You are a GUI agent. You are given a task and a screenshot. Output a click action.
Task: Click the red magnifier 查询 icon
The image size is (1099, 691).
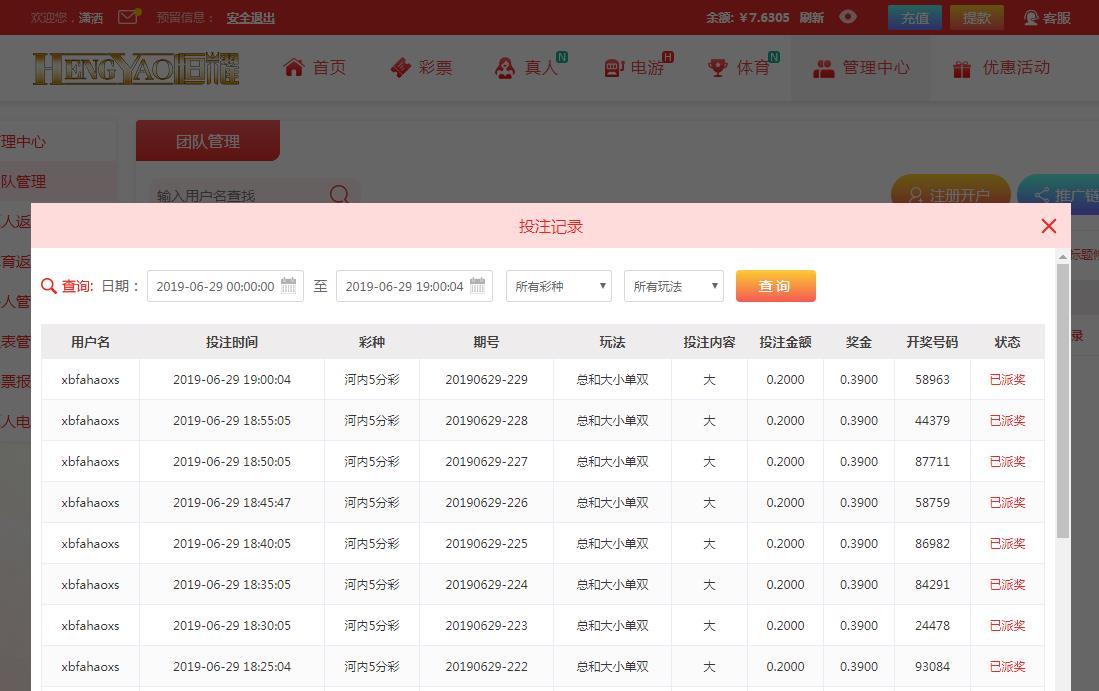[48, 286]
